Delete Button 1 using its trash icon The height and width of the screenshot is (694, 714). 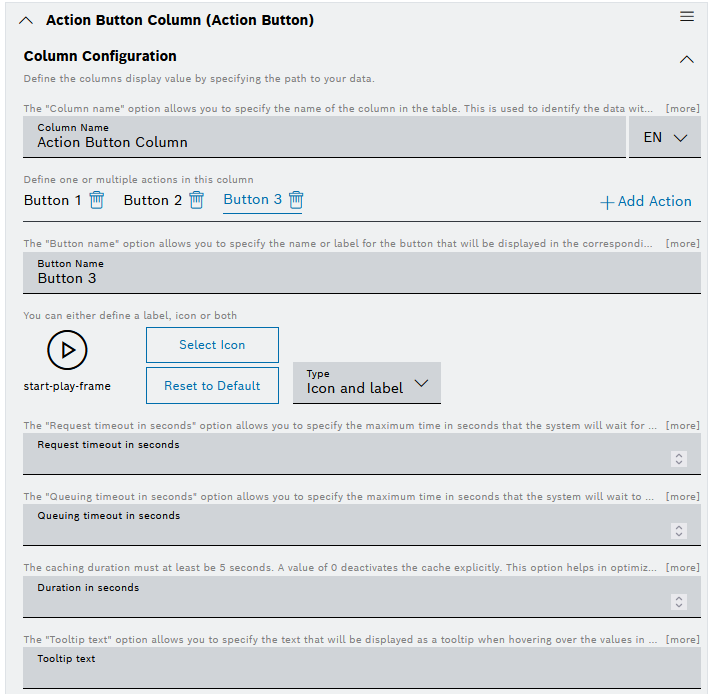click(97, 200)
